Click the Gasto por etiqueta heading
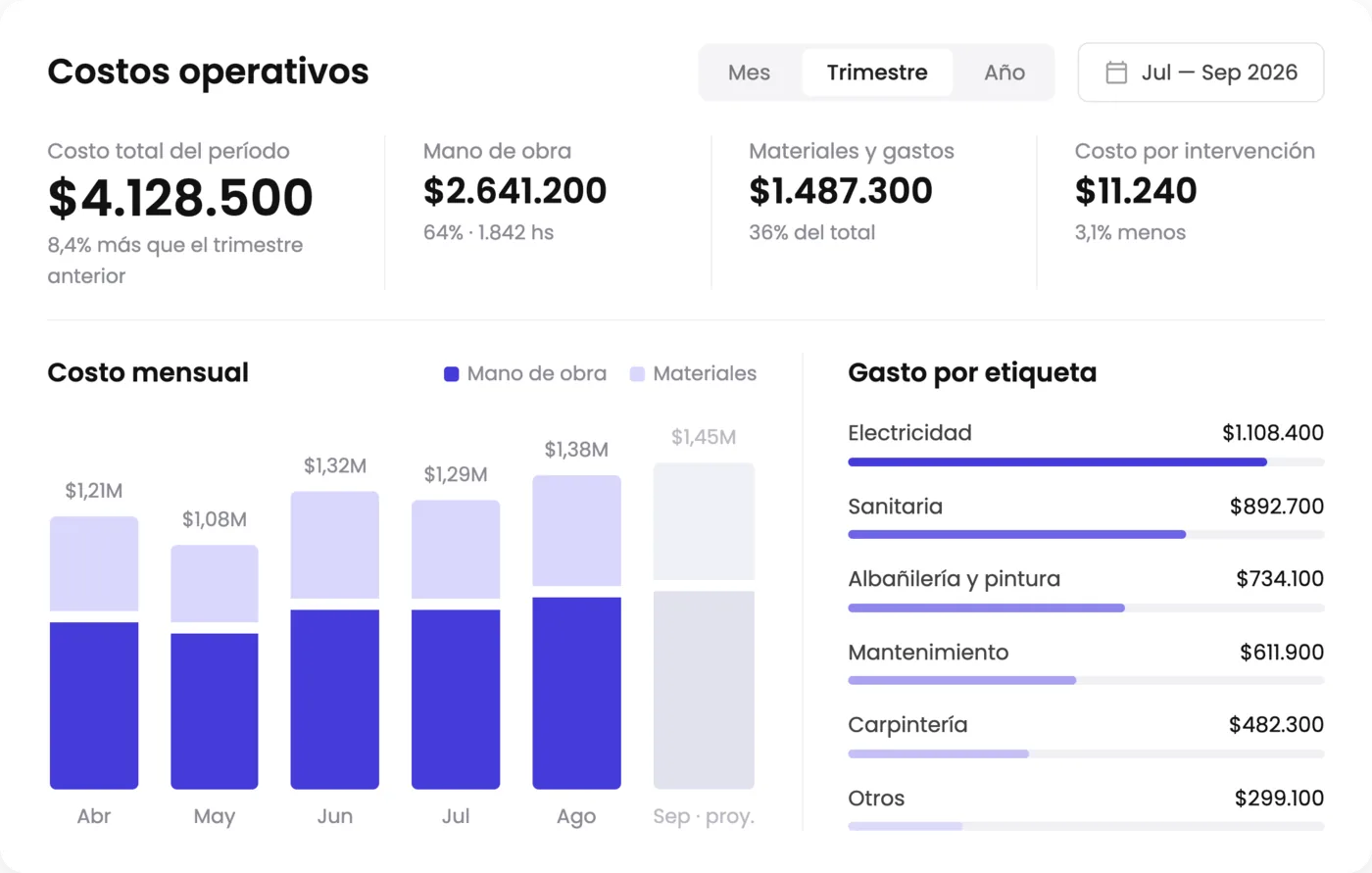Image resolution: width=1372 pixels, height=873 pixels. [x=972, y=373]
